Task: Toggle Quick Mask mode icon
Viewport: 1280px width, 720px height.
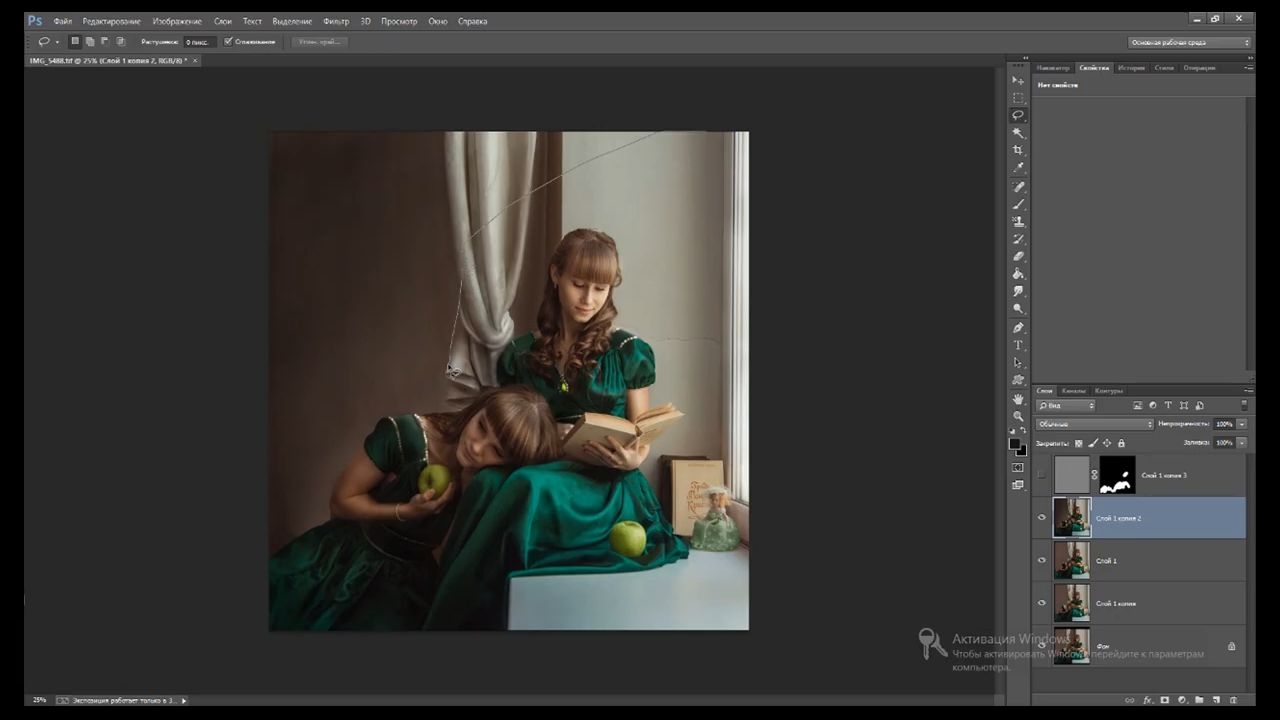Action: [1018, 467]
